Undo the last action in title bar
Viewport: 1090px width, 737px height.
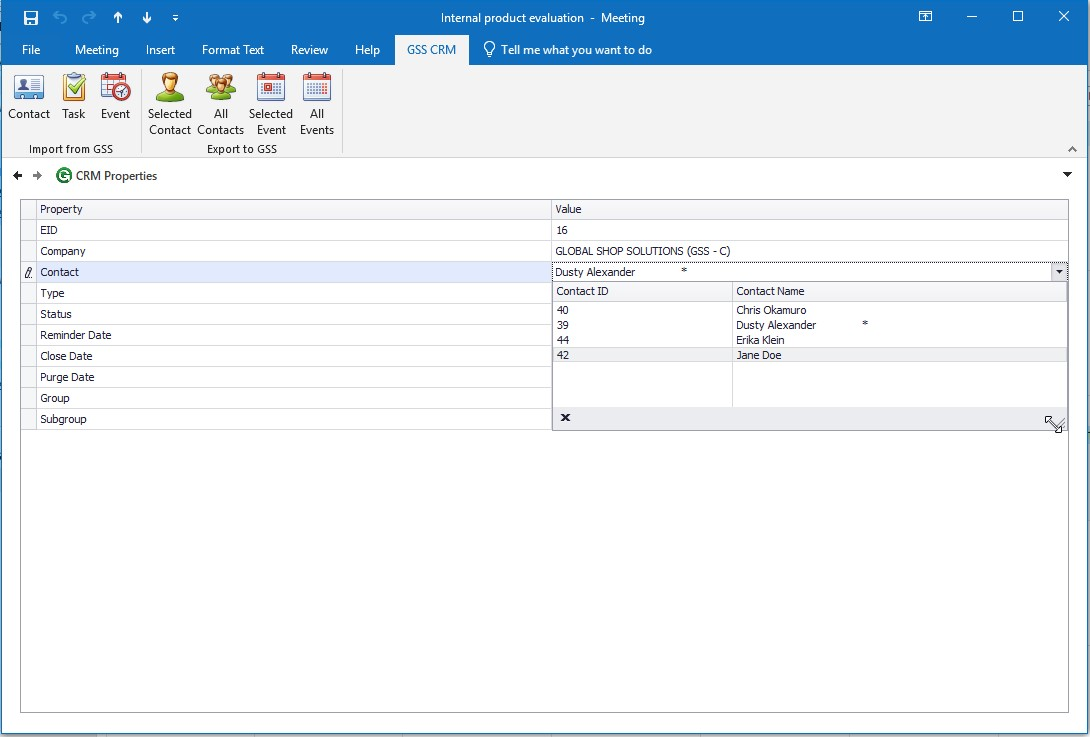click(60, 17)
